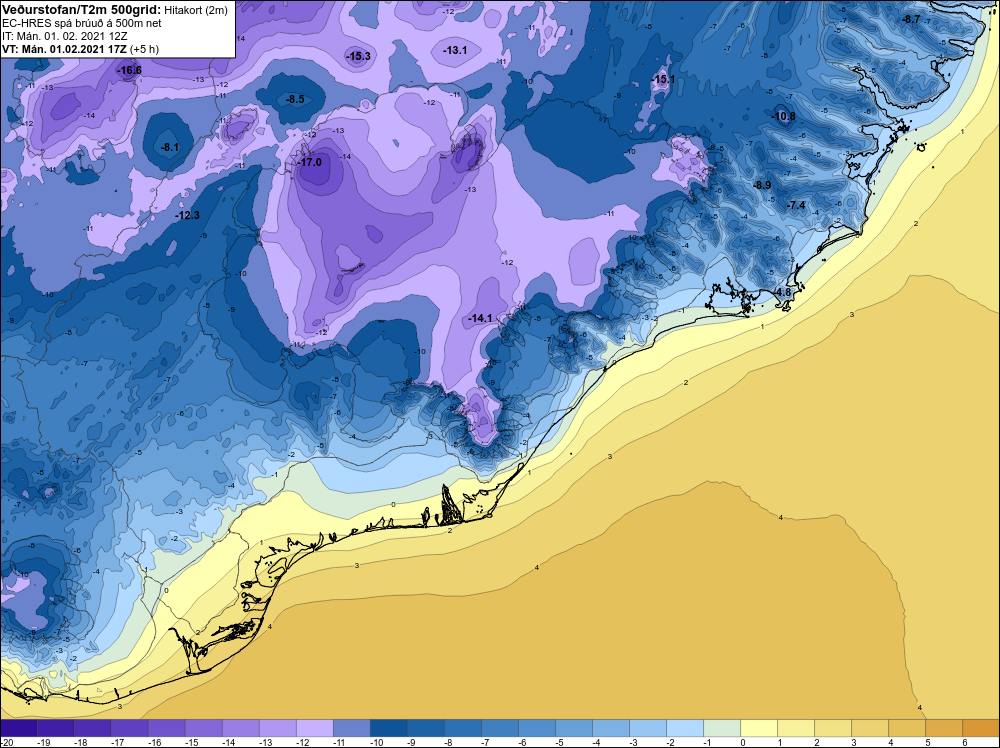Pick the legend swatch between -5 and -4
This screenshot has width=1000, height=748.
574,728
